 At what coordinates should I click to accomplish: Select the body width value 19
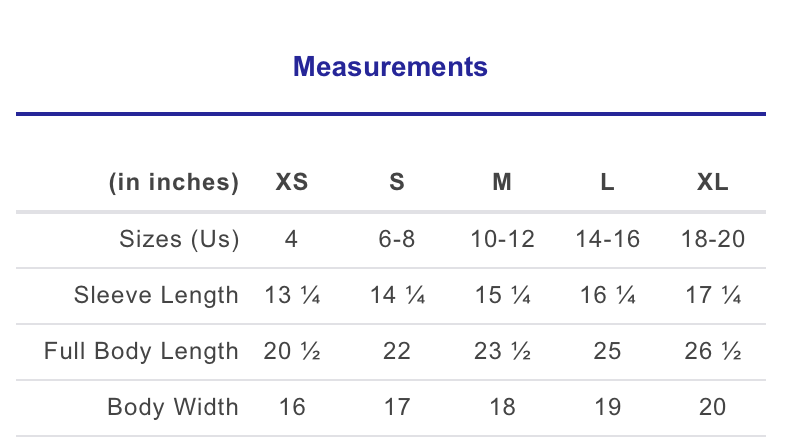(x=607, y=407)
